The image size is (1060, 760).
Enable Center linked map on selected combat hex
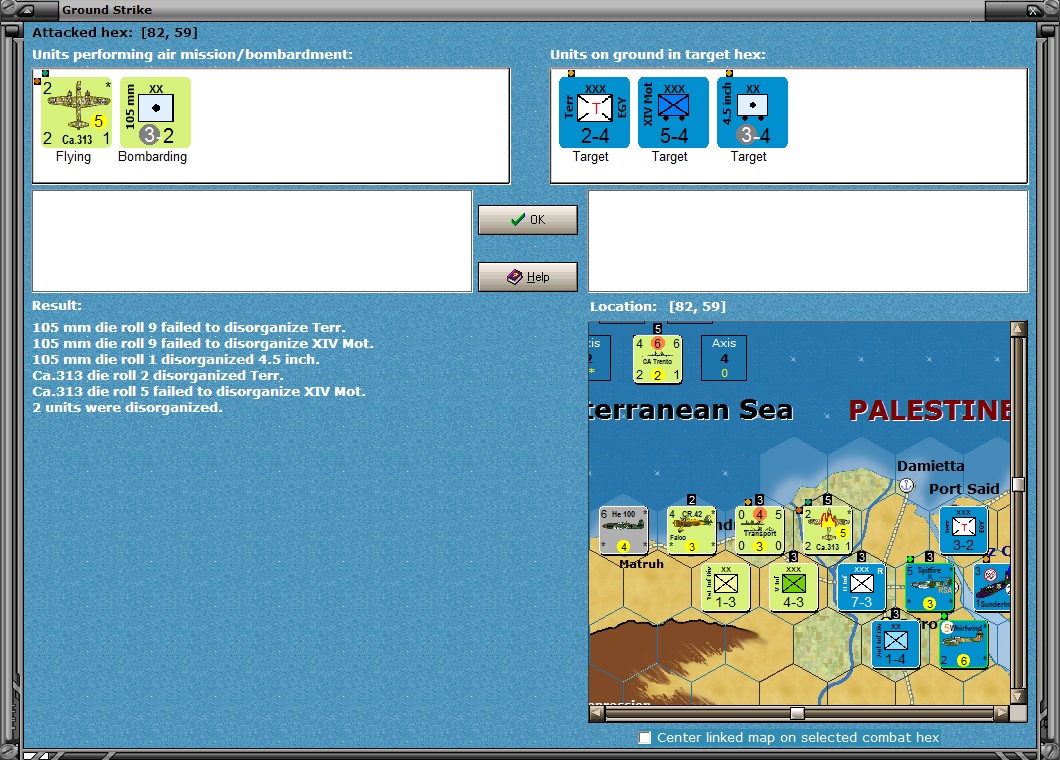[645, 737]
